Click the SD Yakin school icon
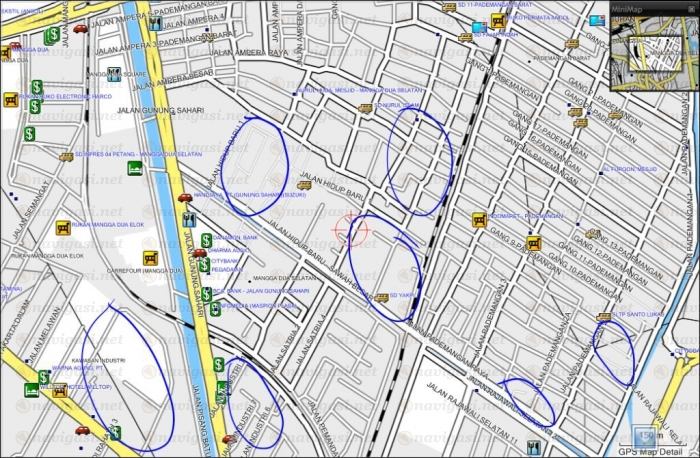 [x=381, y=297]
